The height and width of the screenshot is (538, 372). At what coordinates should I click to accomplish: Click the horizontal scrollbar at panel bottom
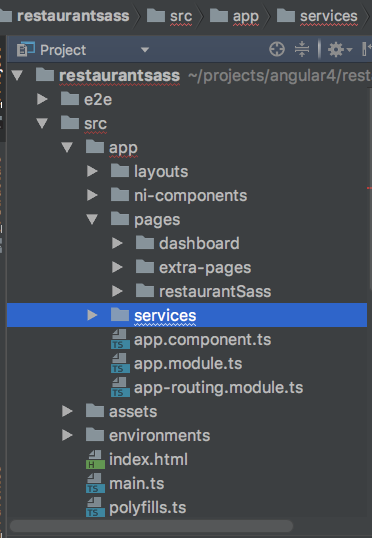[151, 526]
